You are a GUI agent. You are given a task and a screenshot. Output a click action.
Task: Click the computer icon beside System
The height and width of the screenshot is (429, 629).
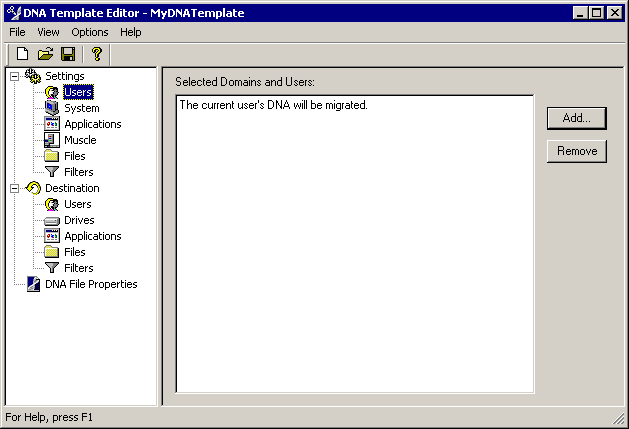(52, 108)
